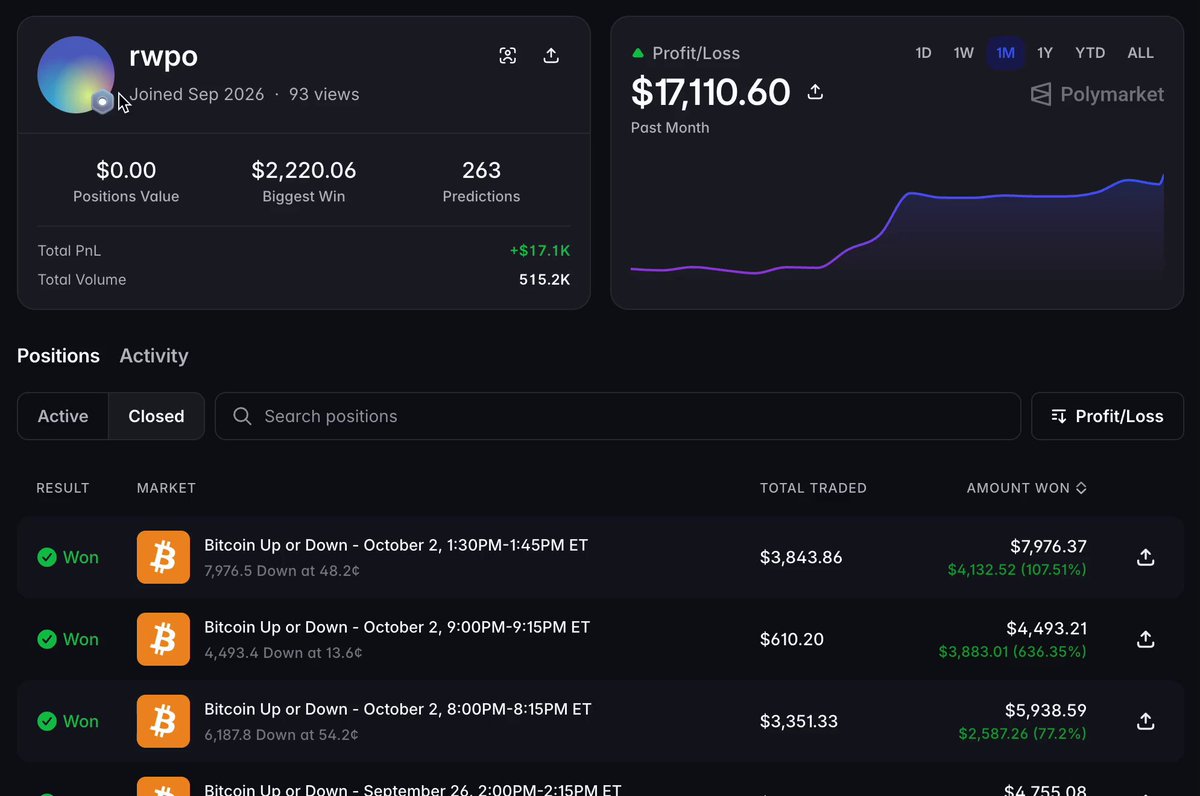Click the +$17.1K Total PnL value
Image resolution: width=1200 pixels, height=796 pixels.
[x=539, y=251]
